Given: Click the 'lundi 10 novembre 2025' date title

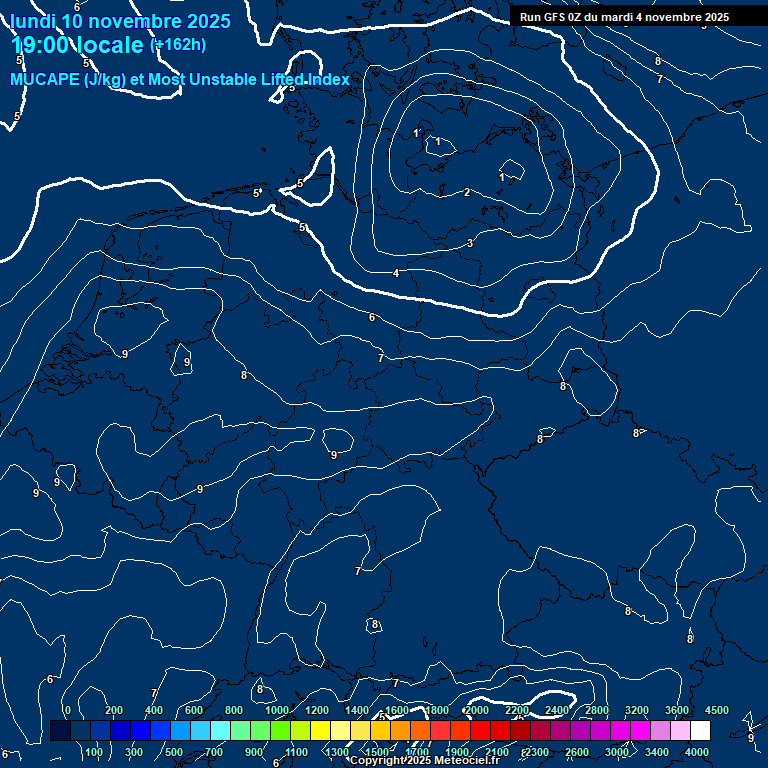Looking at the screenshot, I should pyautogui.click(x=120, y=21).
